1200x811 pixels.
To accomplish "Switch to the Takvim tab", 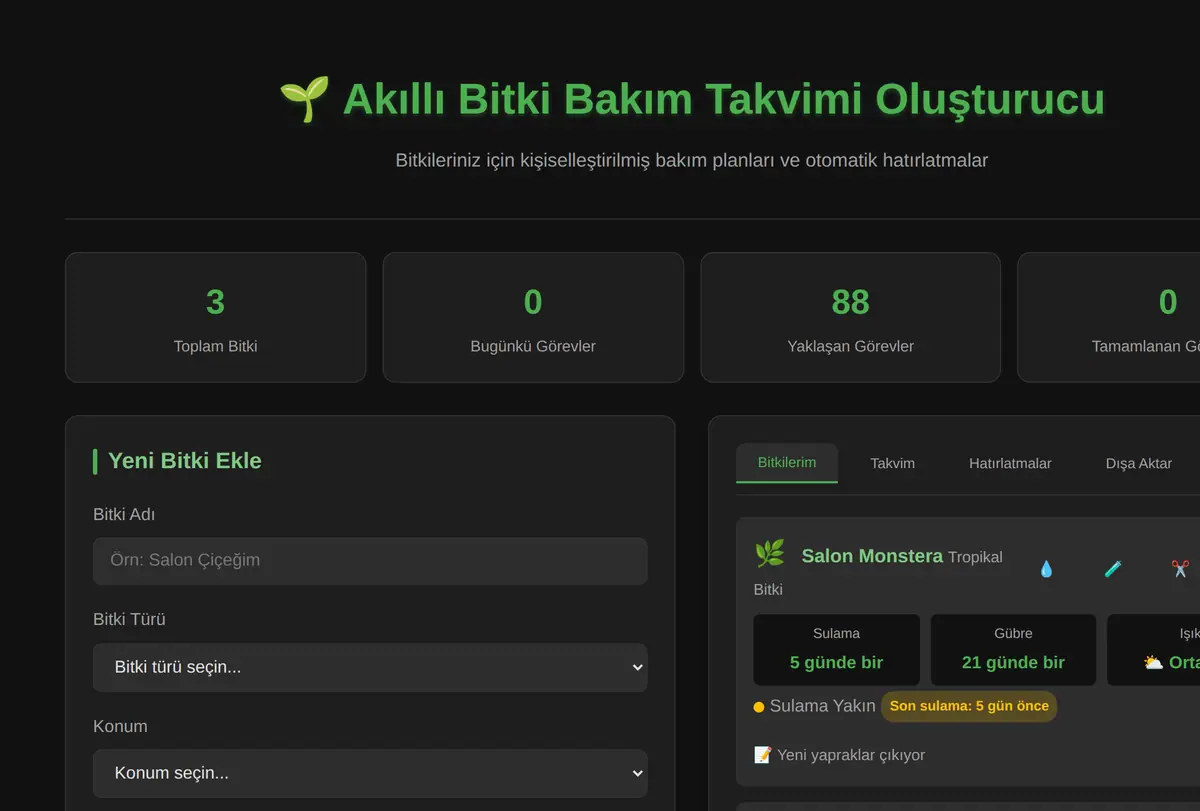I will [x=892, y=463].
